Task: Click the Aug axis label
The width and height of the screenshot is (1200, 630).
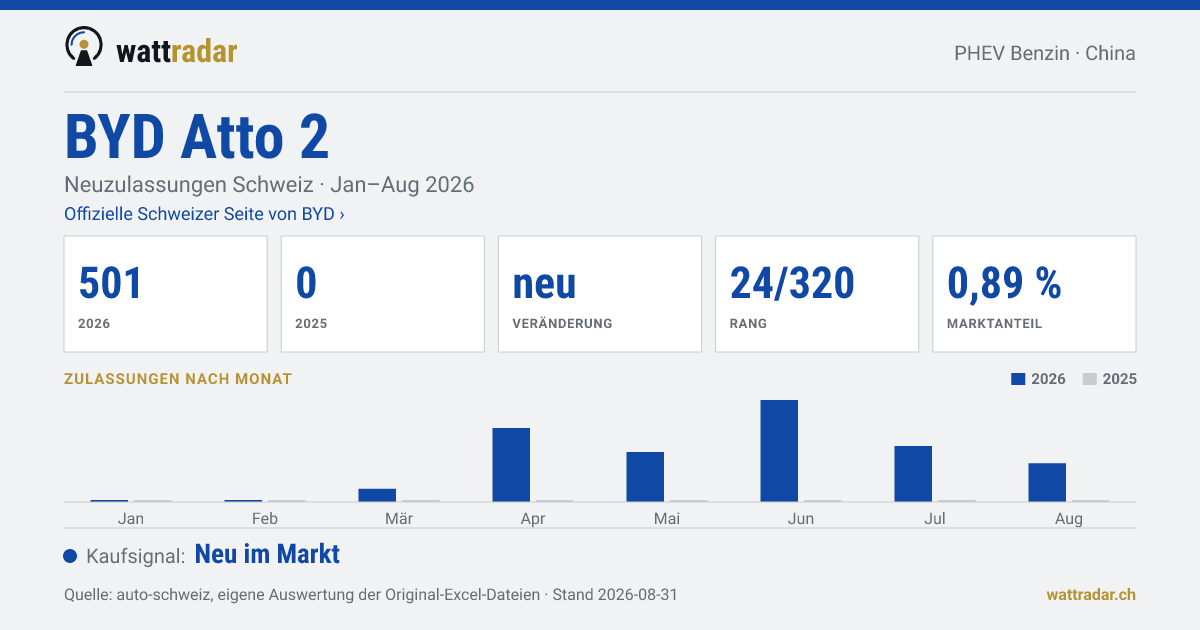Action: coord(1069,518)
